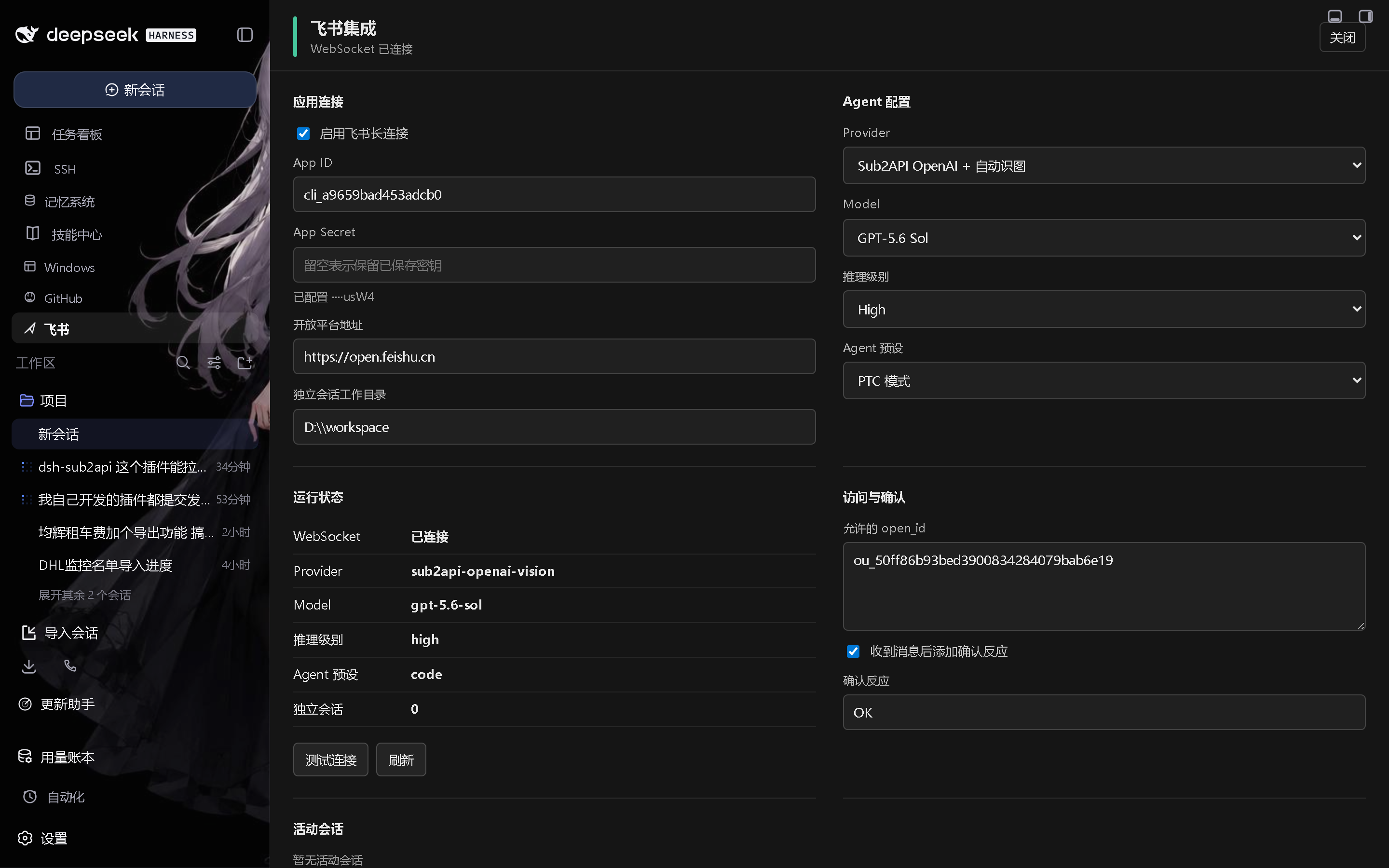Open 用量账本 usage ledger
The height and width of the screenshot is (868, 1389).
pyautogui.click(x=56, y=757)
